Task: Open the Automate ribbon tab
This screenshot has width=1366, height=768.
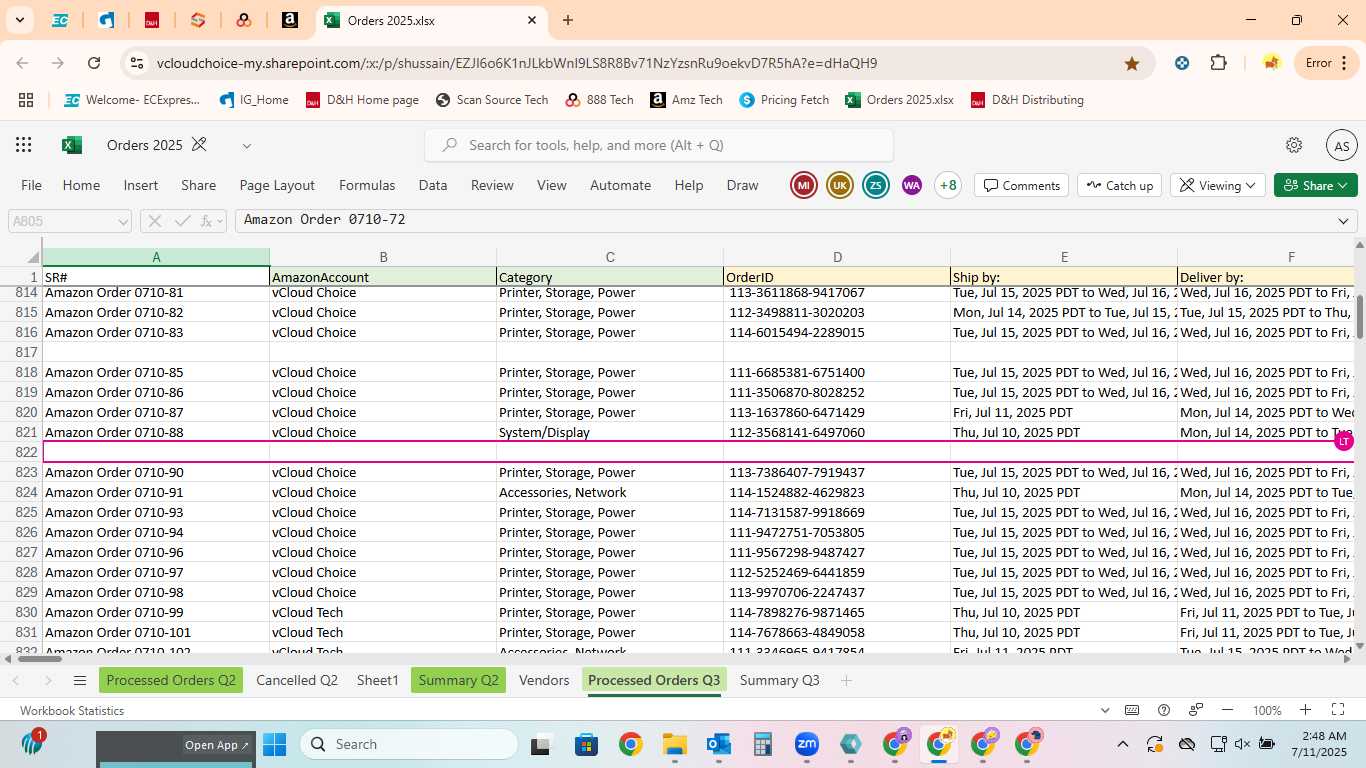Action: point(620,185)
